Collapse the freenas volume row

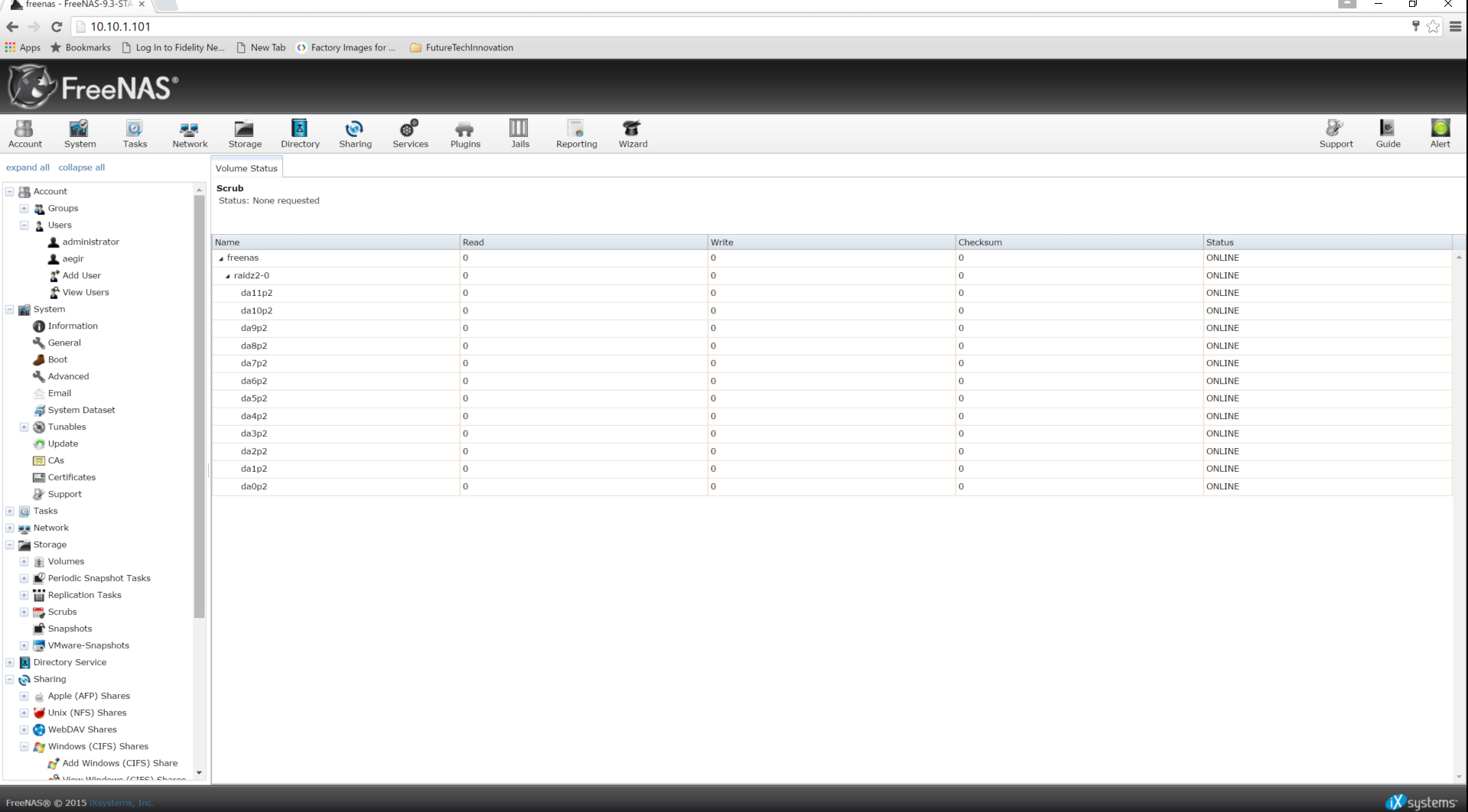pos(221,258)
